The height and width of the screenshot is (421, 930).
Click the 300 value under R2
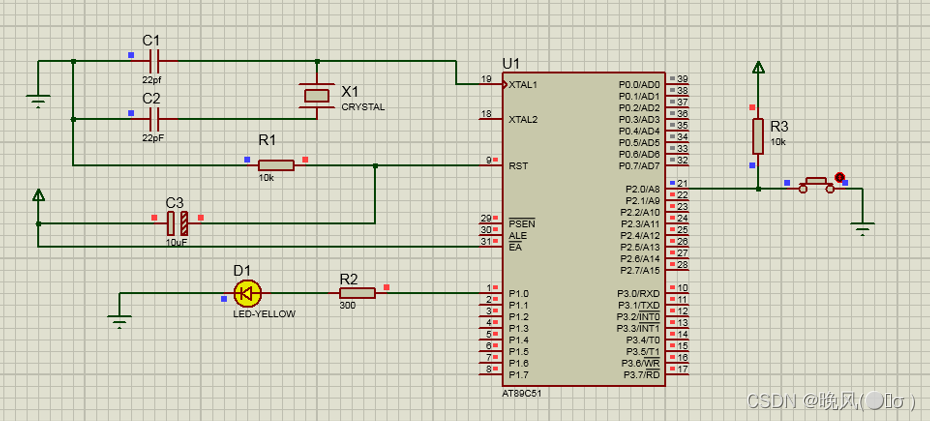click(348, 306)
